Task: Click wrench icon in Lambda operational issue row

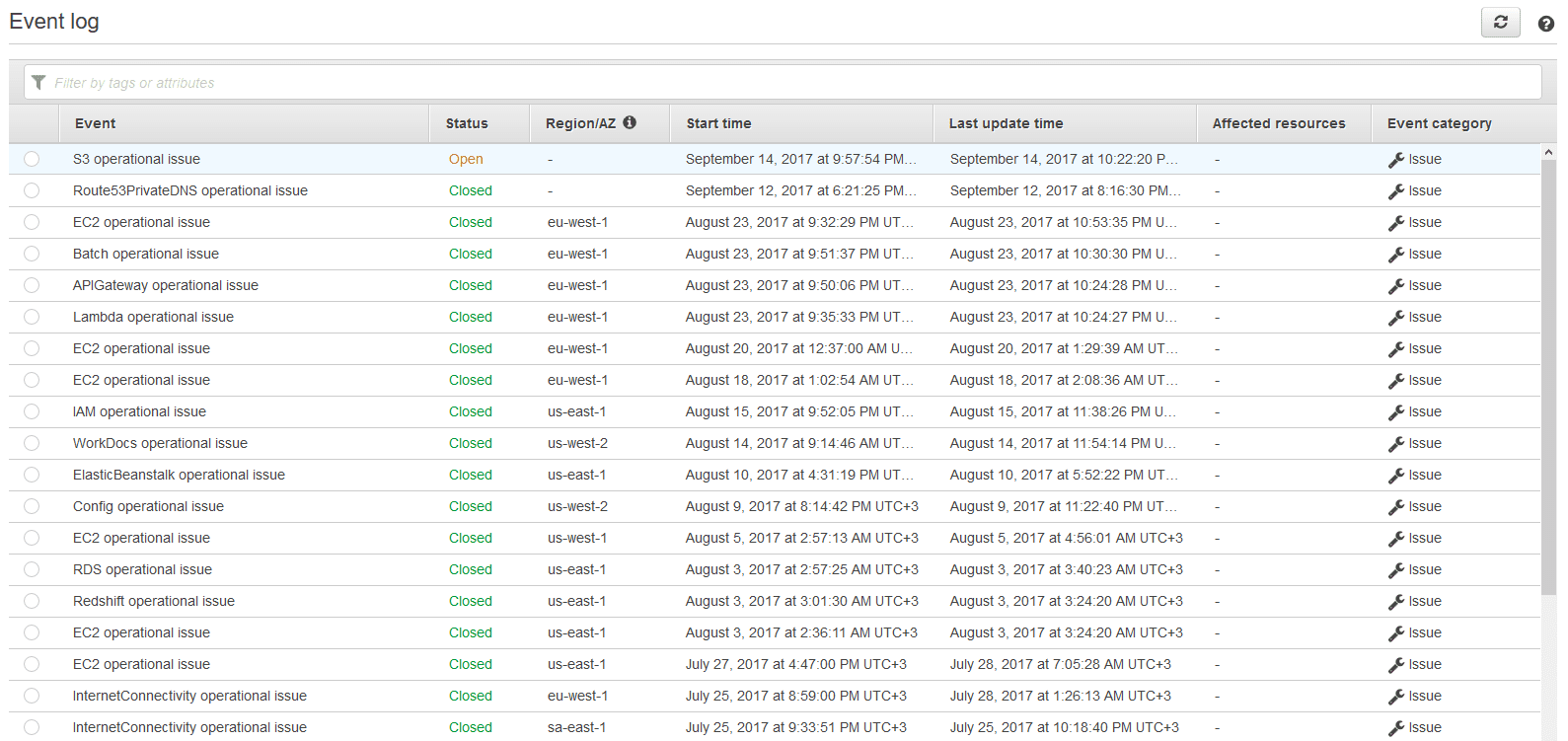Action: [x=1396, y=318]
